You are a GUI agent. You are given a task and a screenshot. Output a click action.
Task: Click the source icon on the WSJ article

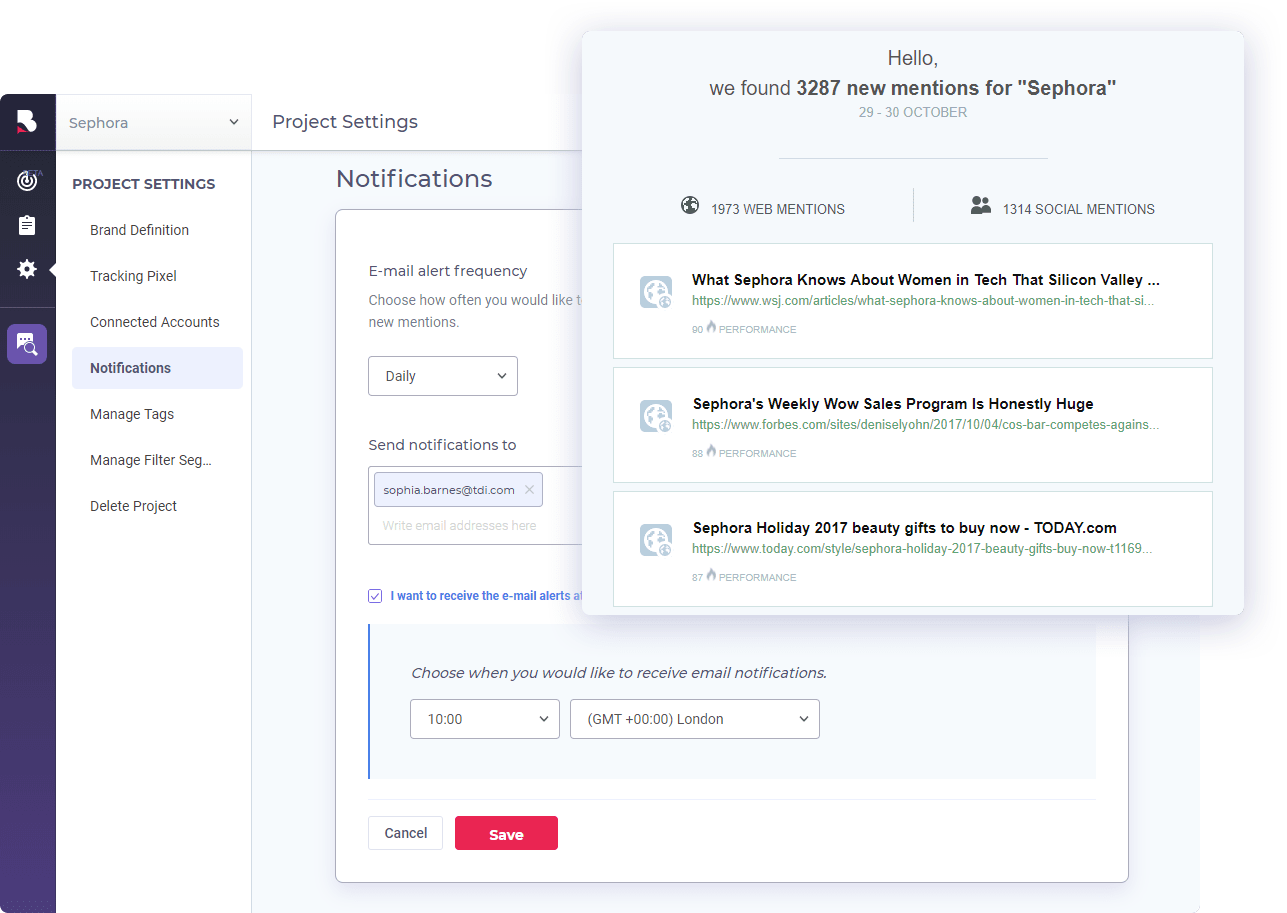tap(656, 292)
